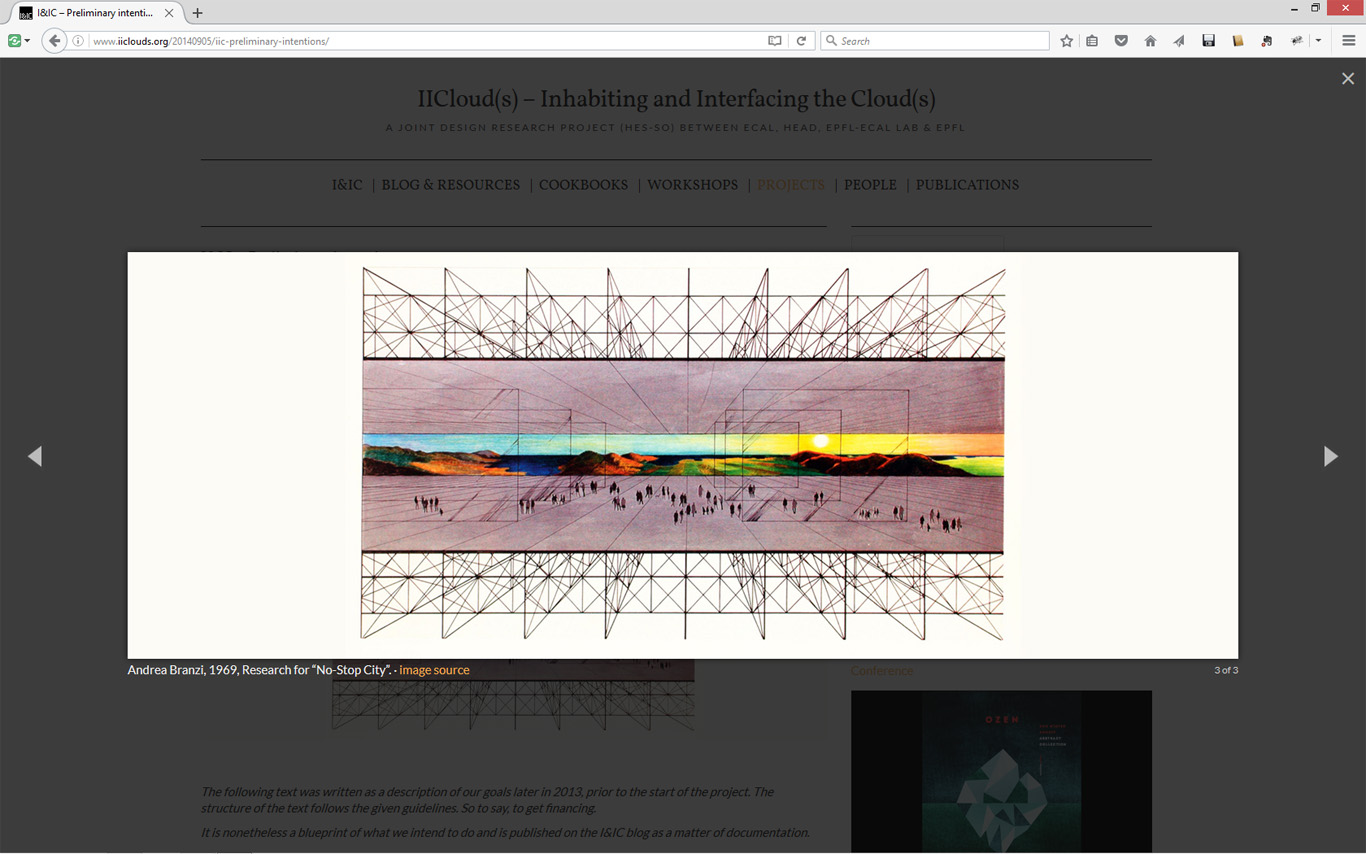This screenshot has height=854, width=1366.
Task: Open a new browser tab
Action: tap(197, 13)
